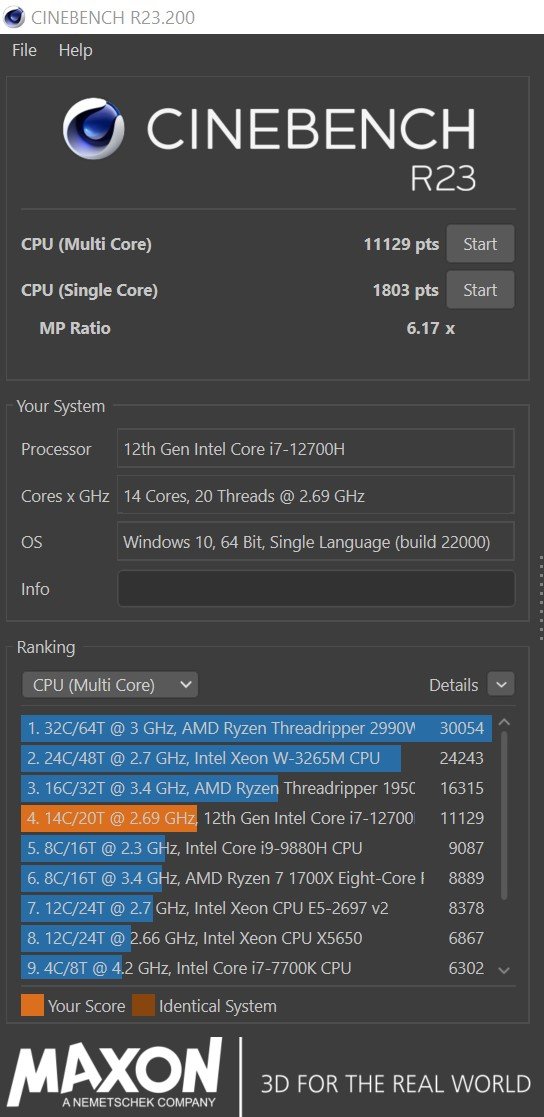Click the orange Your Score legend swatch

point(32,1005)
